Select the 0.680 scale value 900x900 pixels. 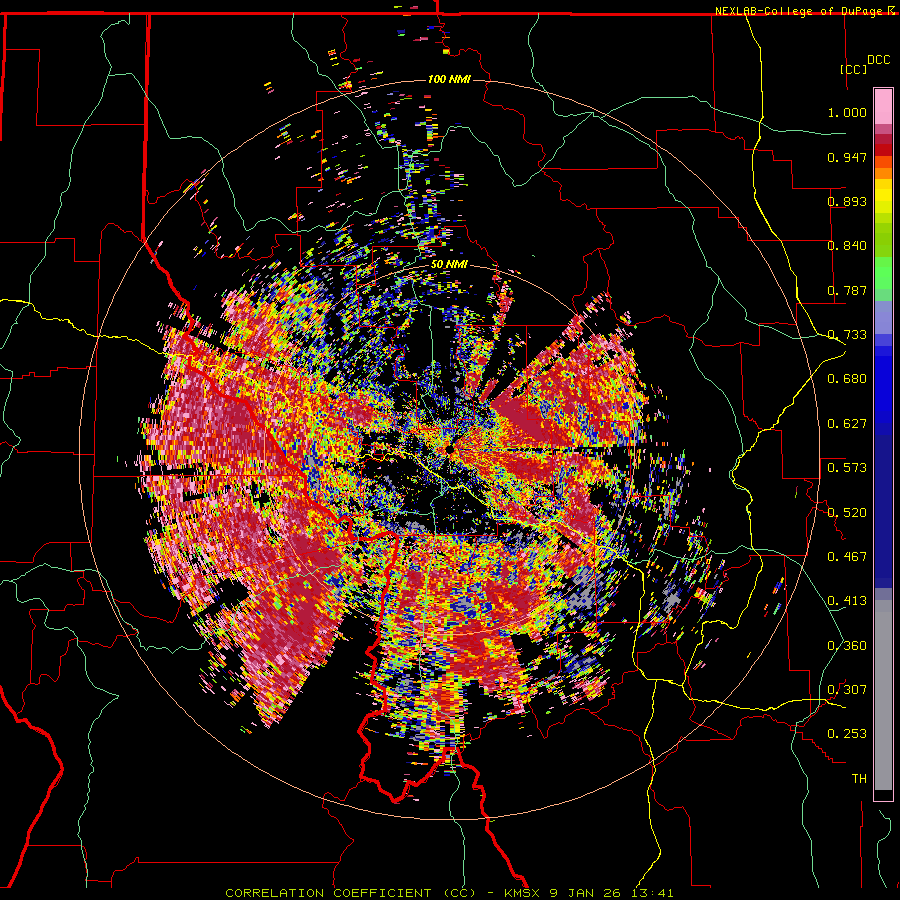(847, 379)
